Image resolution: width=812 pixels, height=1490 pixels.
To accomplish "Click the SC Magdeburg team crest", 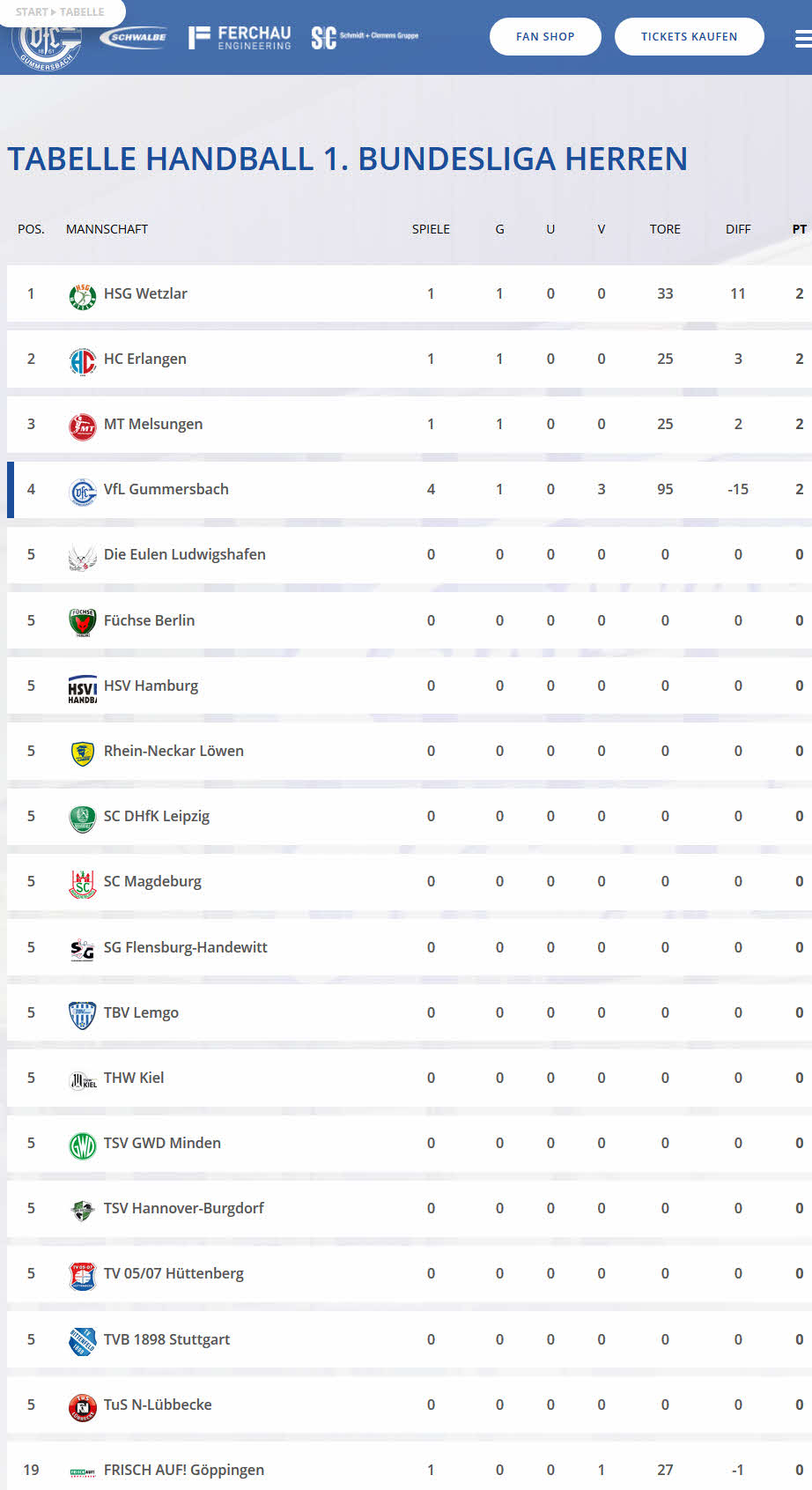I will pyautogui.click(x=83, y=882).
